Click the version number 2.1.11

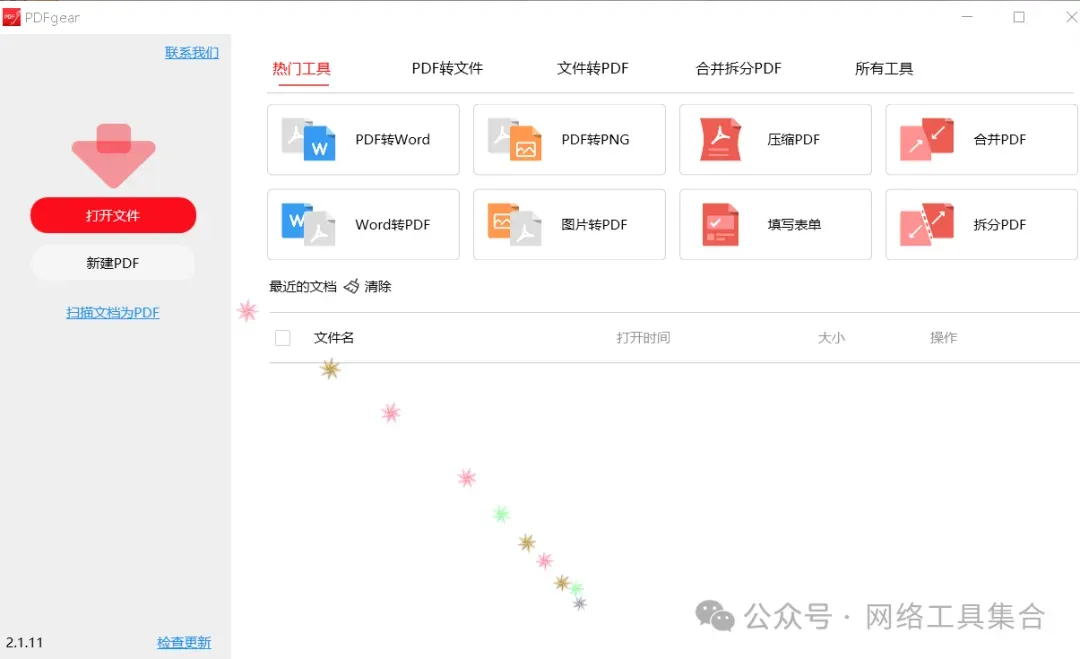[24, 642]
